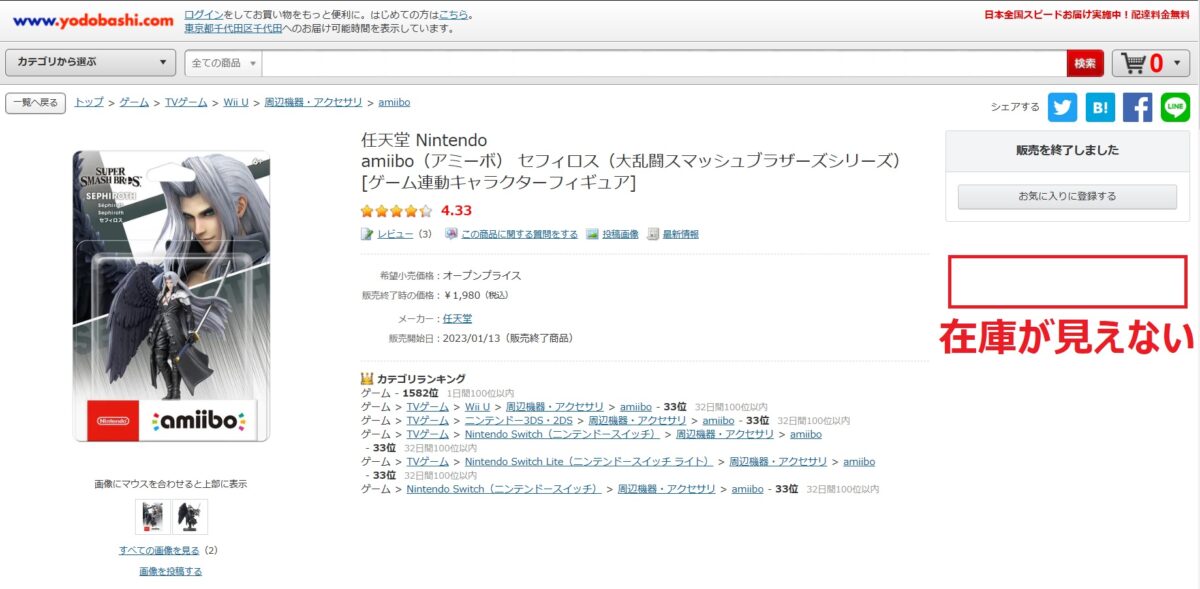Click the オープンプライス text
The height and width of the screenshot is (589, 1200).
tap(482, 275)
